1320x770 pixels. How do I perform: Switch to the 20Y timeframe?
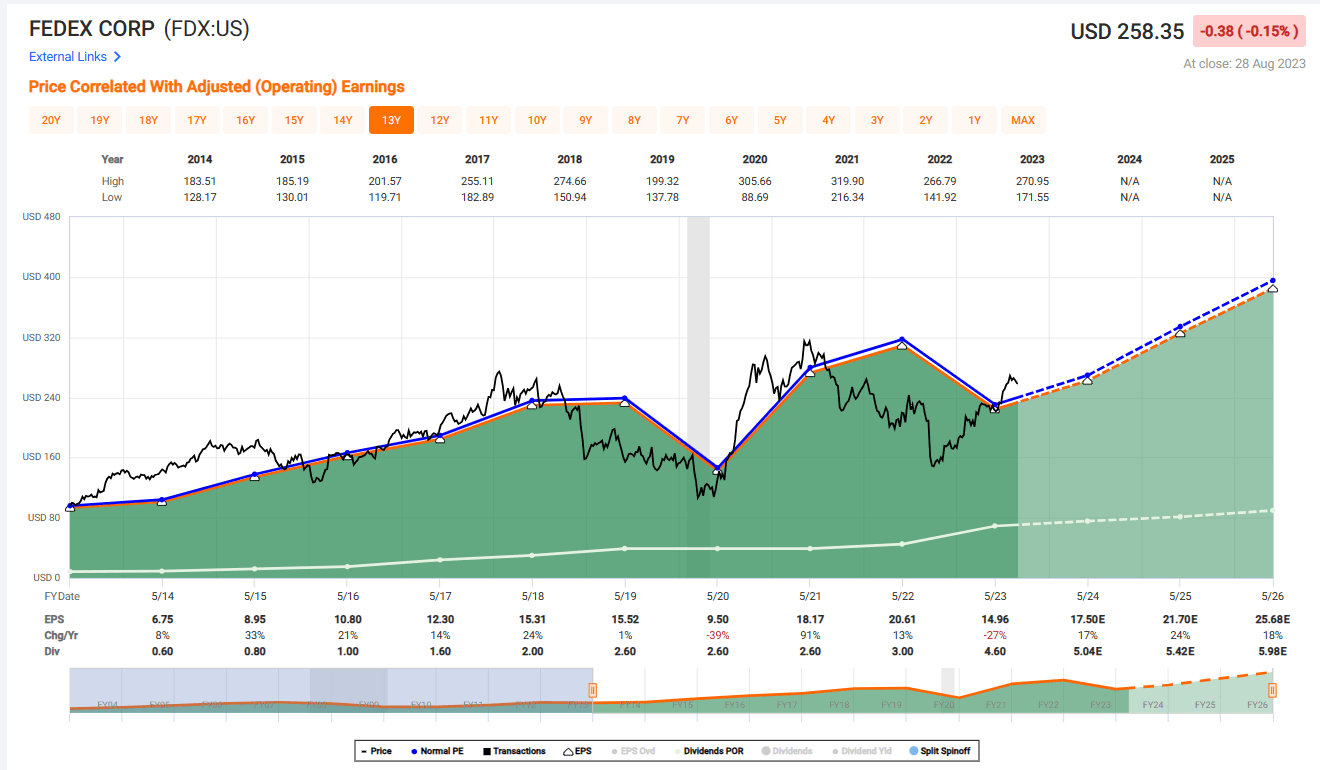tap(51, 119)
